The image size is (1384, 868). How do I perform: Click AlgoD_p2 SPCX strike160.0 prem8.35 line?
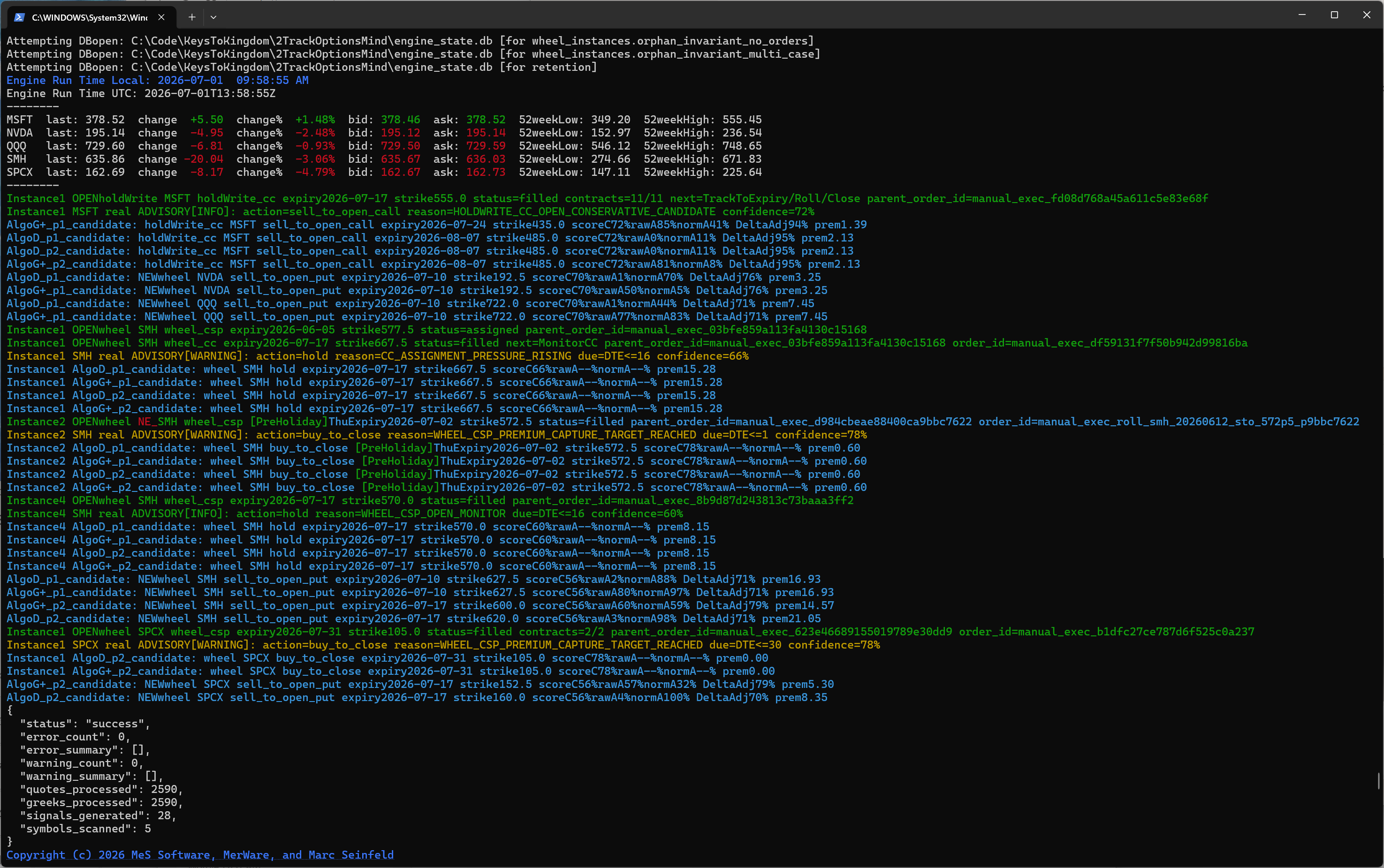[x=417, y=697]
